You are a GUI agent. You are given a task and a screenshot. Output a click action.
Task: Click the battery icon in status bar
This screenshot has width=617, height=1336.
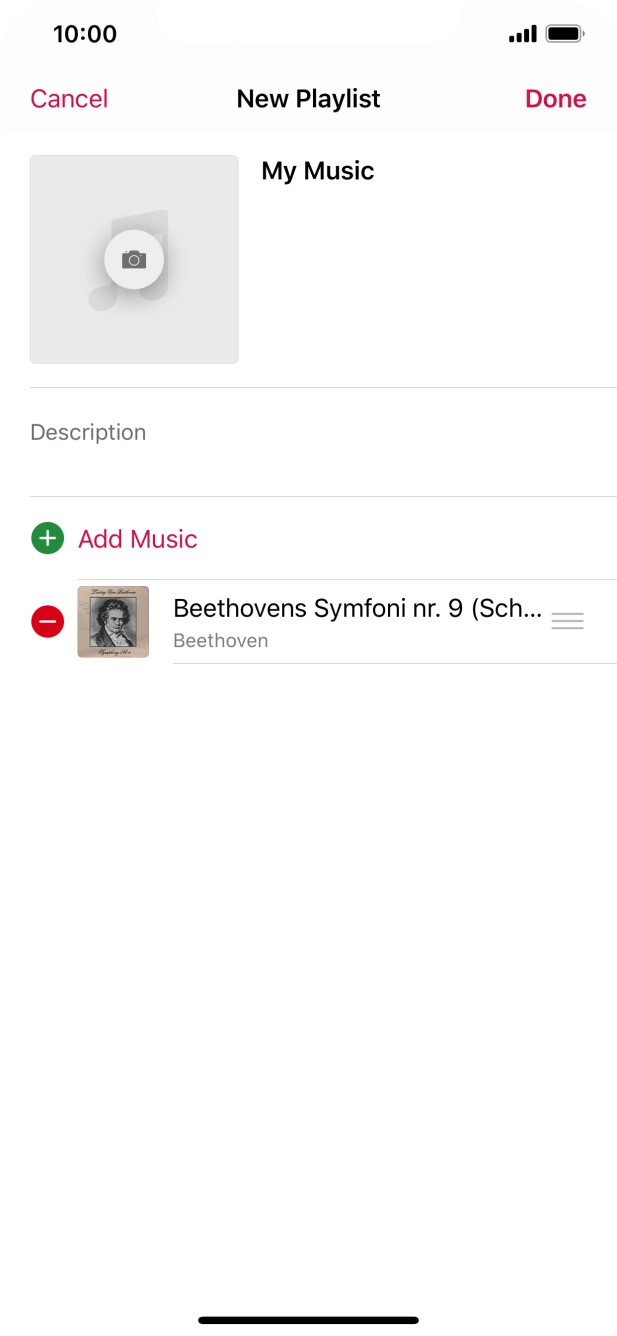pyautogui.click(x=565, y=35)
